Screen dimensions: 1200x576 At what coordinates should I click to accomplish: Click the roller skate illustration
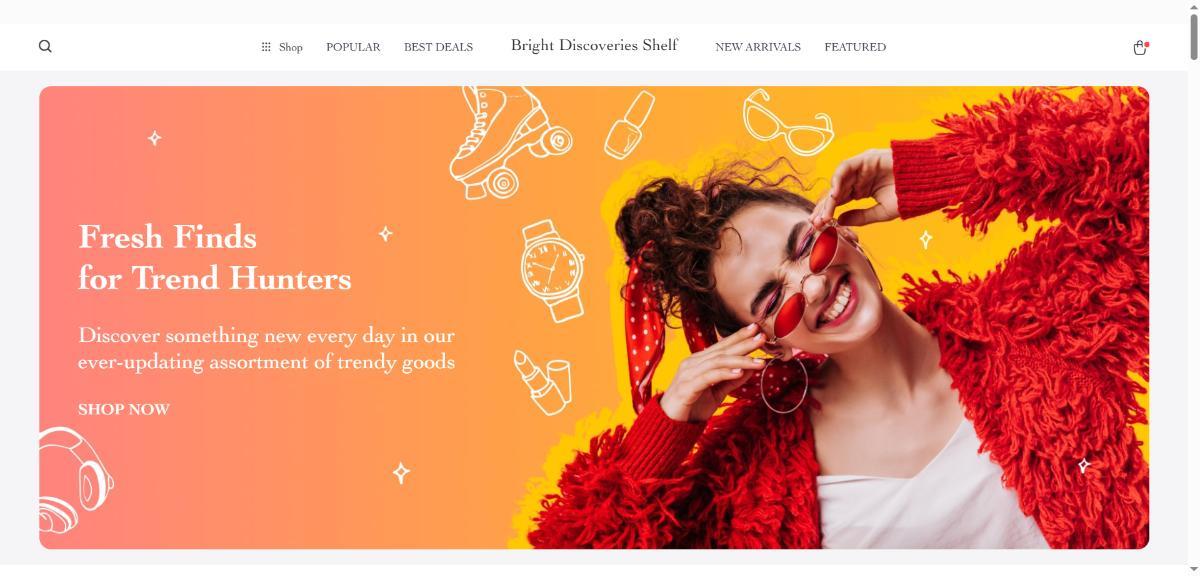coord(509,141)
